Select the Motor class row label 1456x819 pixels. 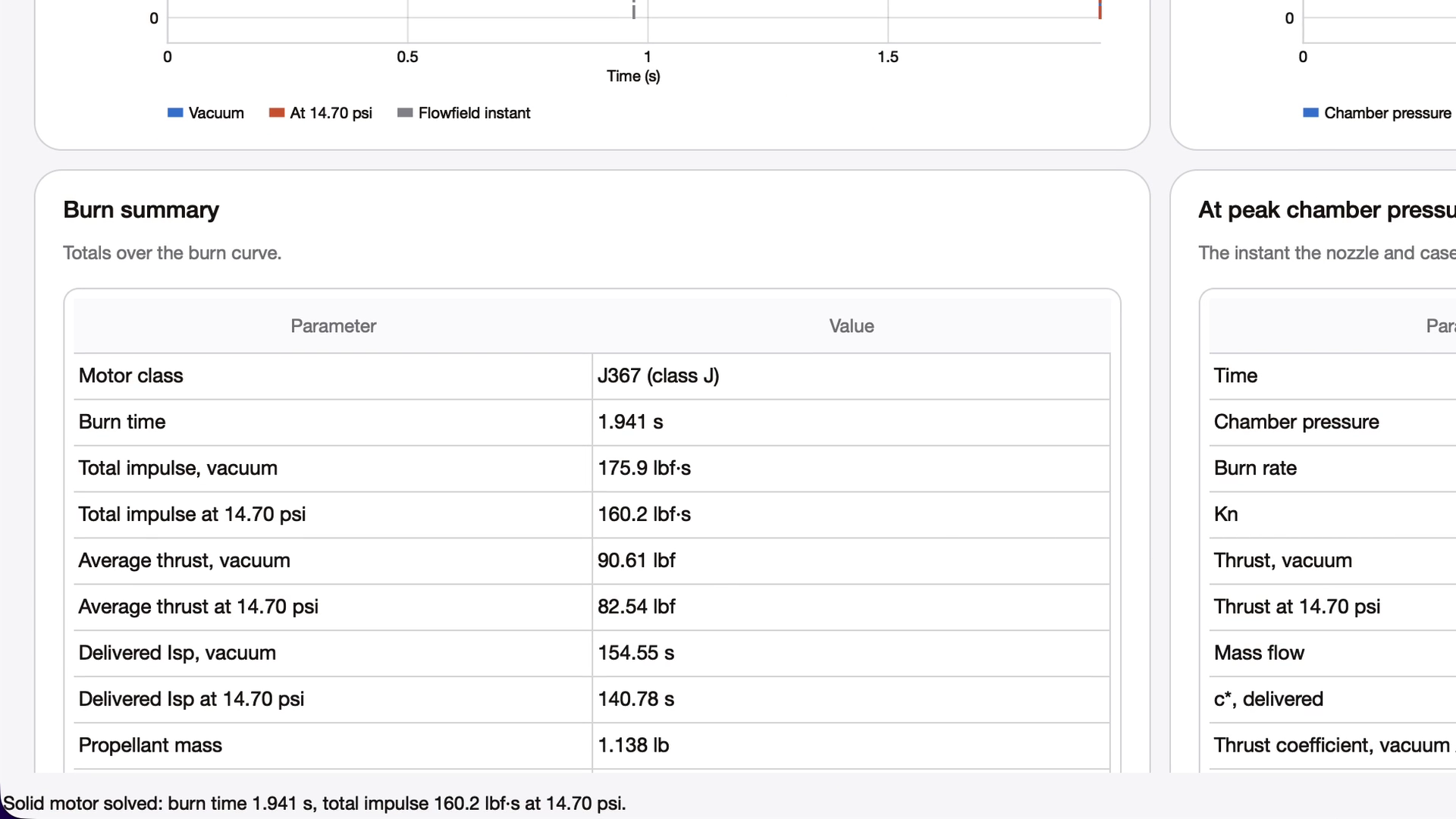130,376
